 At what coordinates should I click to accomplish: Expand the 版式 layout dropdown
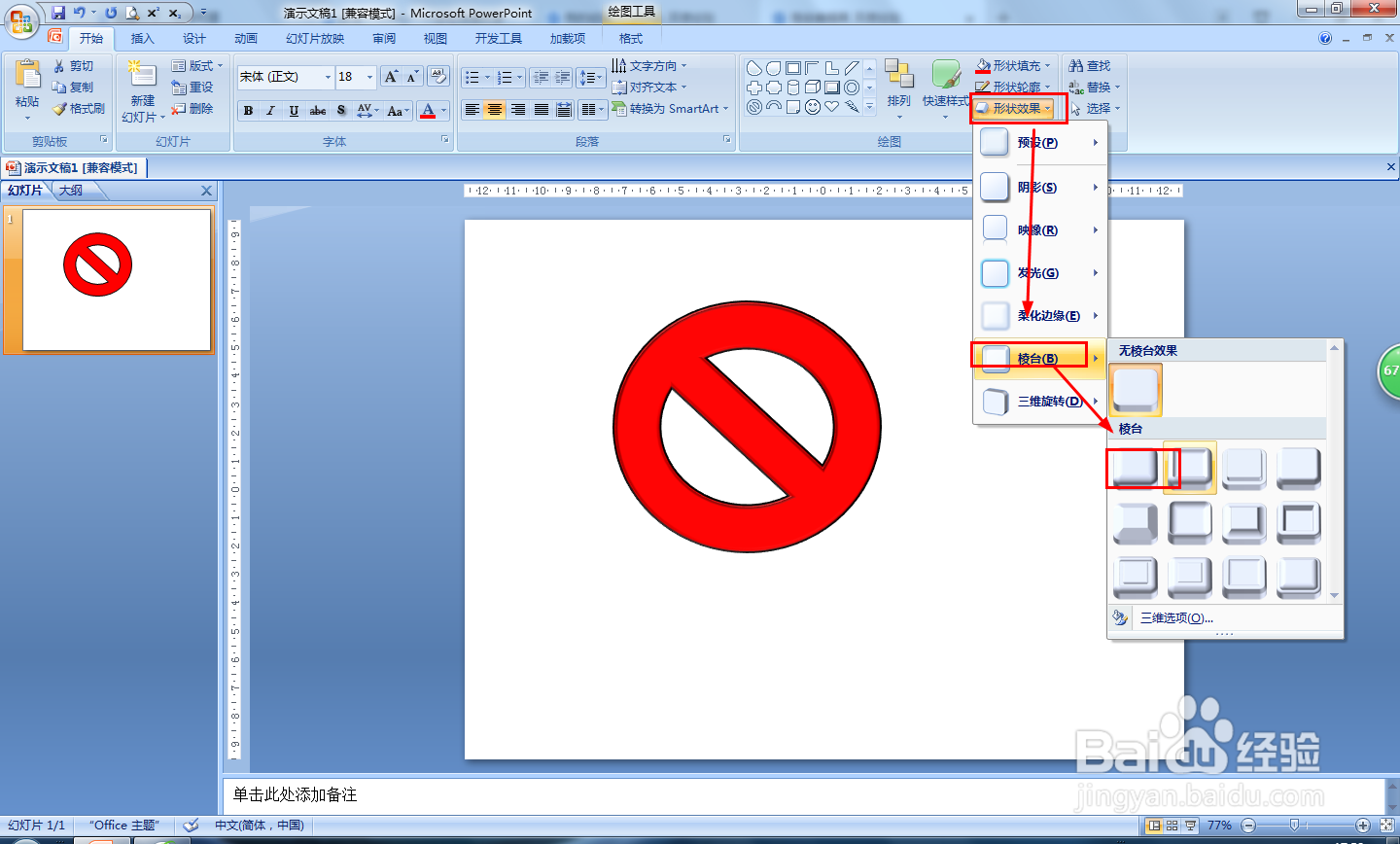point(197,66)
